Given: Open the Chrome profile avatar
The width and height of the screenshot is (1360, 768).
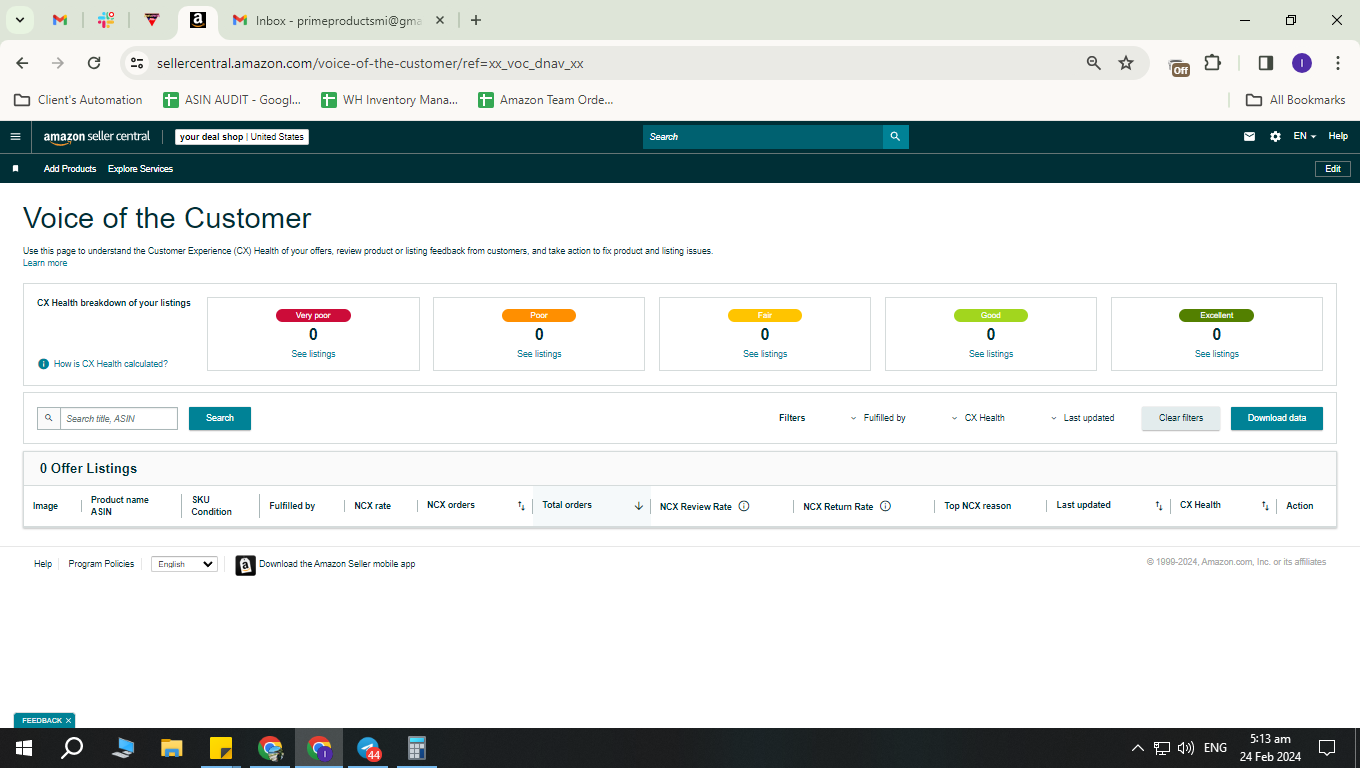Looking at the screenshot, I should [x=1302, y=63].
